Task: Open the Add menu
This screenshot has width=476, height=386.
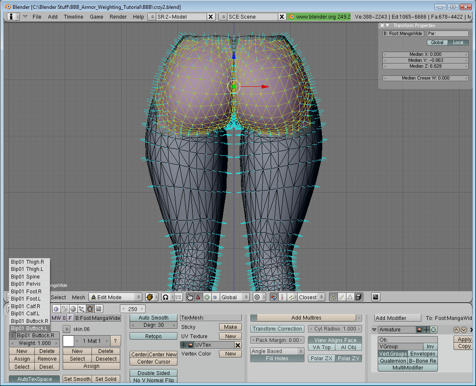Action: [x=53, y=17]
